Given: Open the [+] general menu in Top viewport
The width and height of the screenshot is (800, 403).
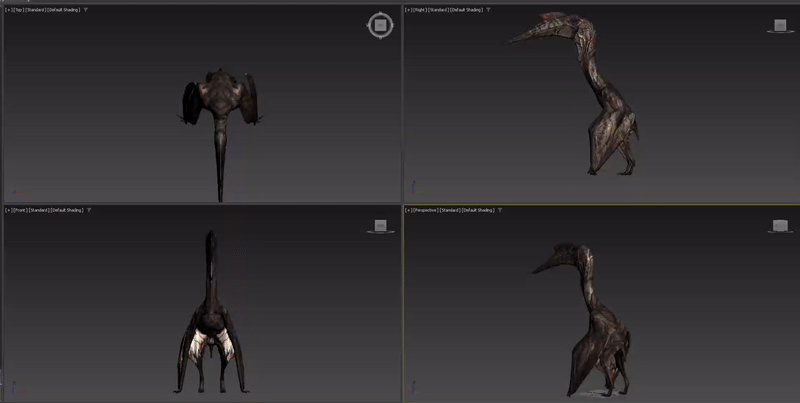Looking at the screenshot, I should pyautogui.click(x=8, y=10).
